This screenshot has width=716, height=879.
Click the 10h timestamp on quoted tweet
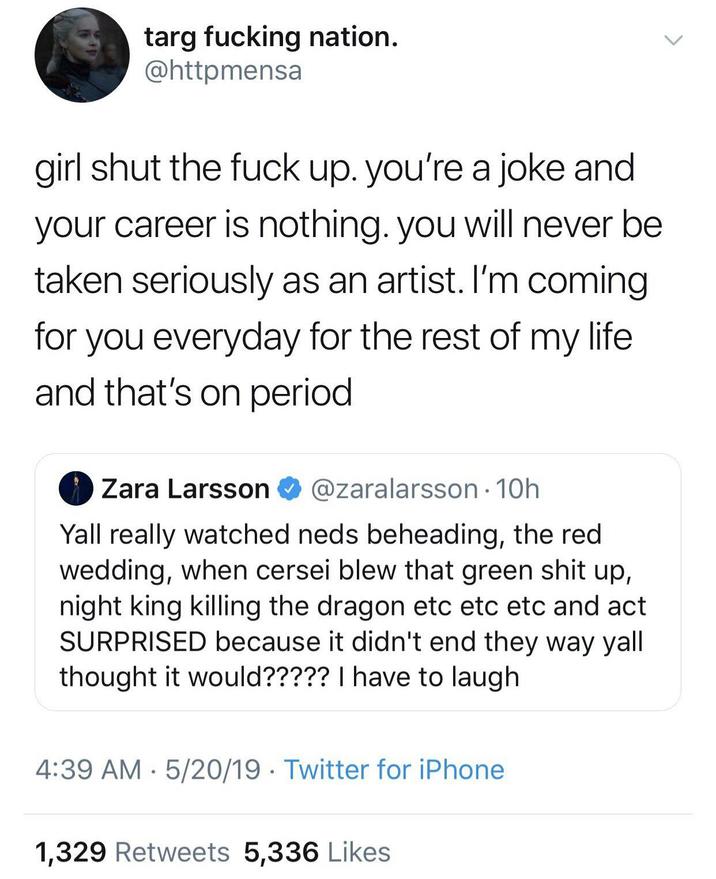tap(518, 489)
